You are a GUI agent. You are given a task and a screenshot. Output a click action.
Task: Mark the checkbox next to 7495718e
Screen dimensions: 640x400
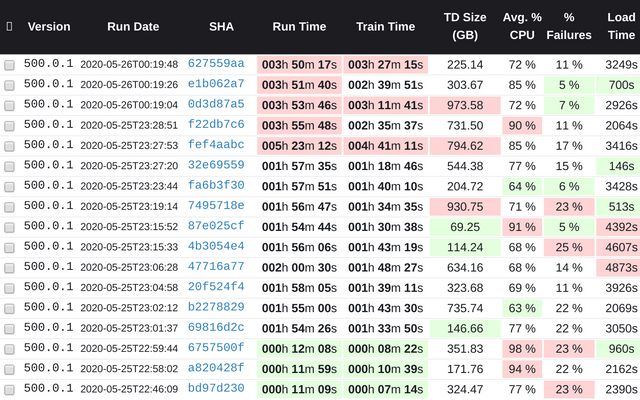click(9, 207)
